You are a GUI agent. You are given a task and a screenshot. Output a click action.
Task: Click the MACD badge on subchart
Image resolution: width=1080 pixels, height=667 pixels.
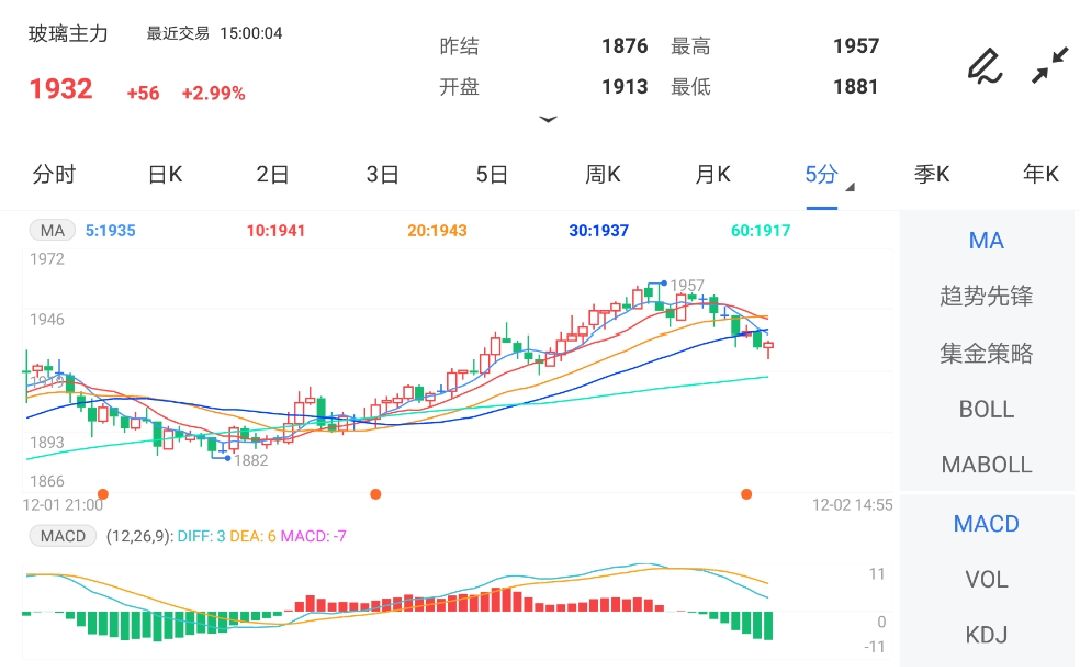pyautogui.click(x=63, y=536)
